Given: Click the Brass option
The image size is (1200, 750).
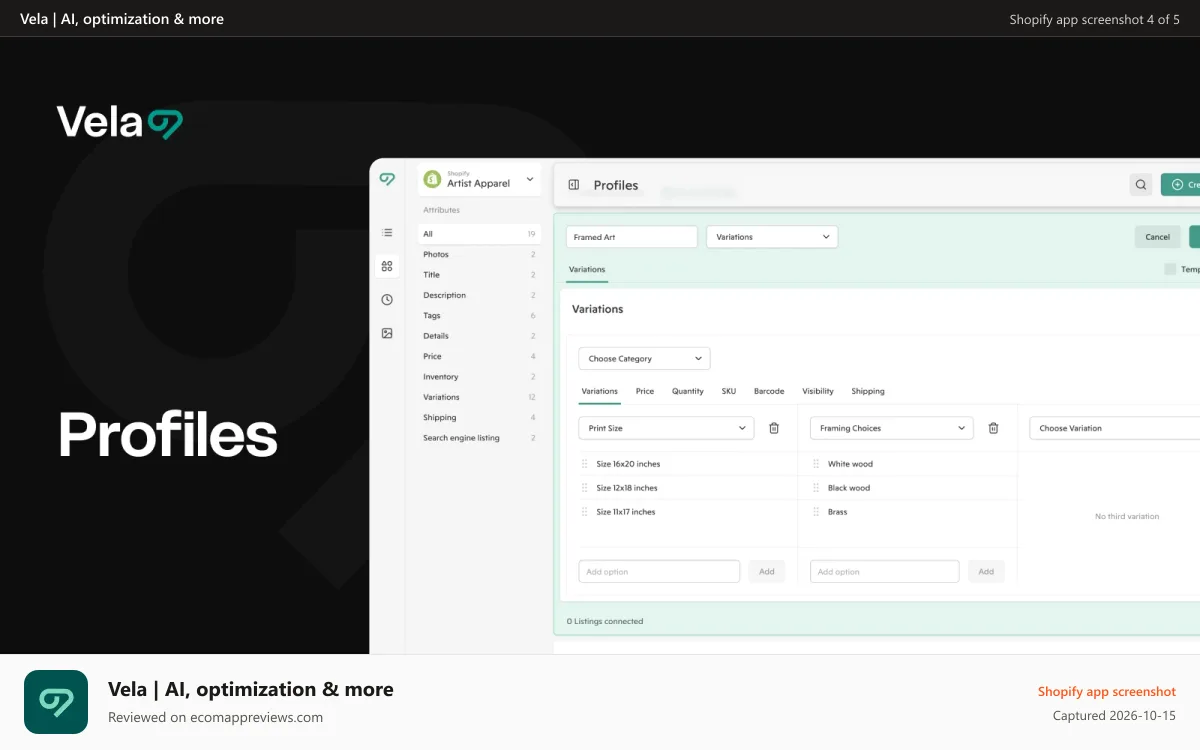Looking at the screenshot, I should click(x=837, y=512).
